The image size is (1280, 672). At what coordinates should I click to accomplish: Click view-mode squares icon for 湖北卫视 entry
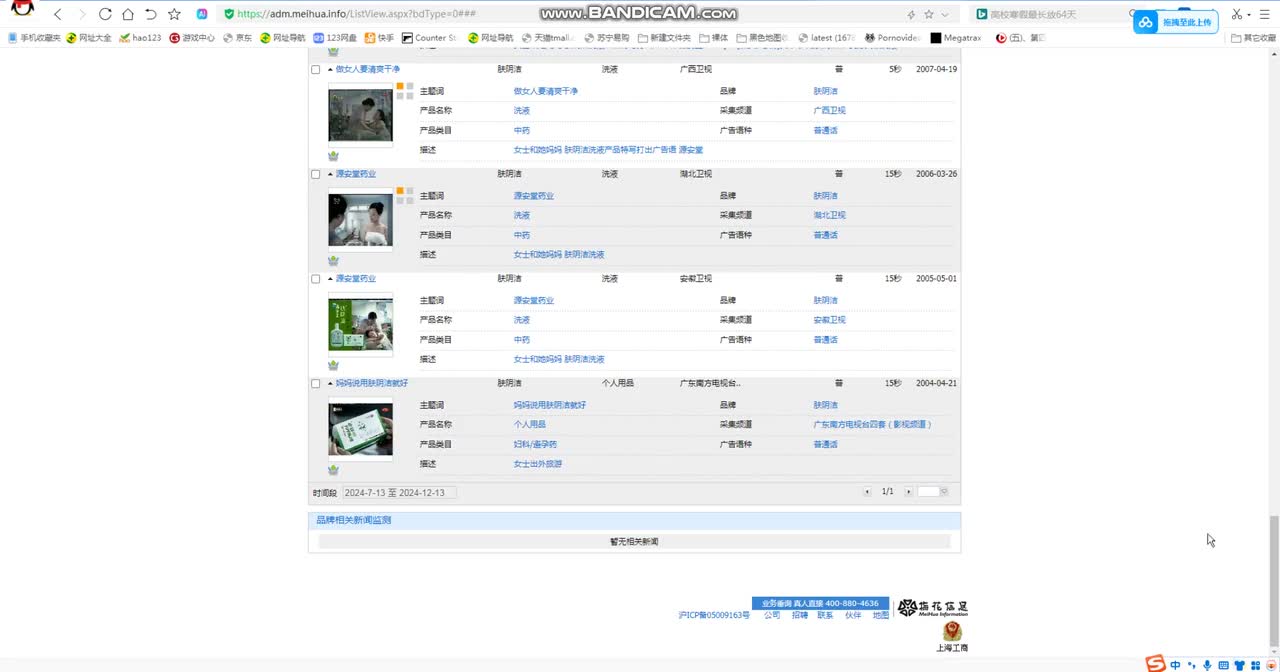(x=404, y=195)
